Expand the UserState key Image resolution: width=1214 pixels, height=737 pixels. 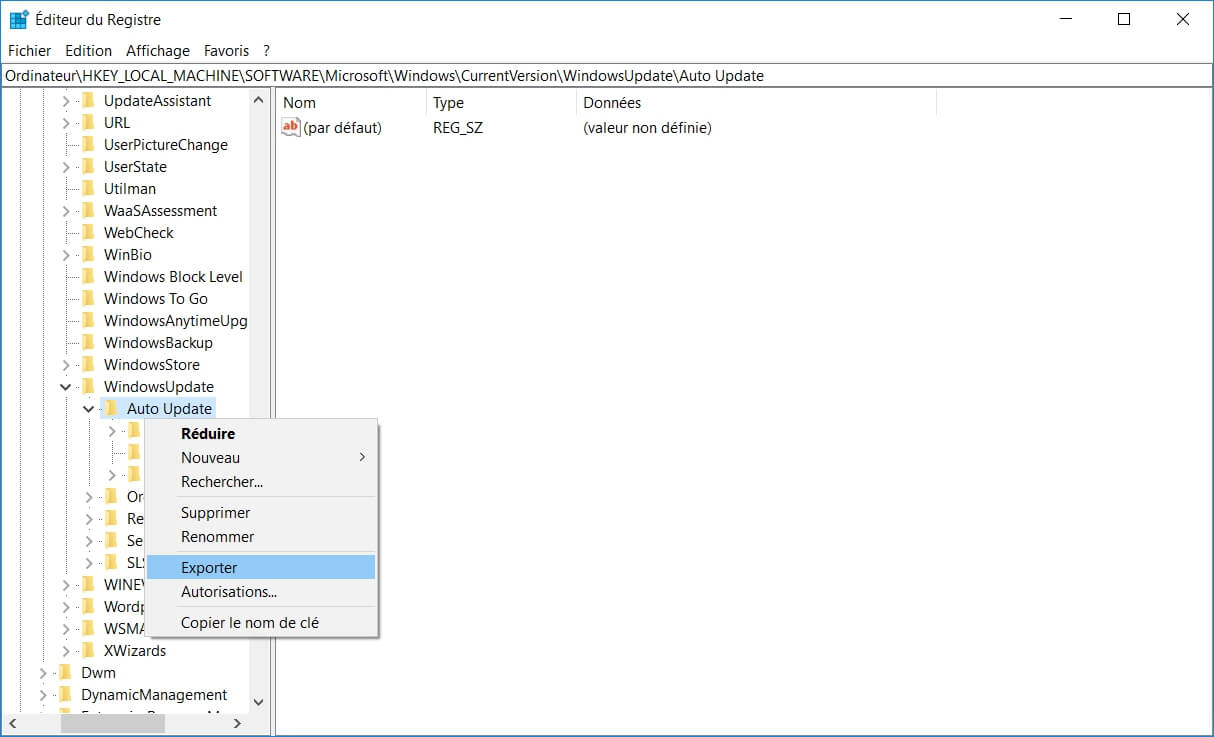[x=66, y=166]
